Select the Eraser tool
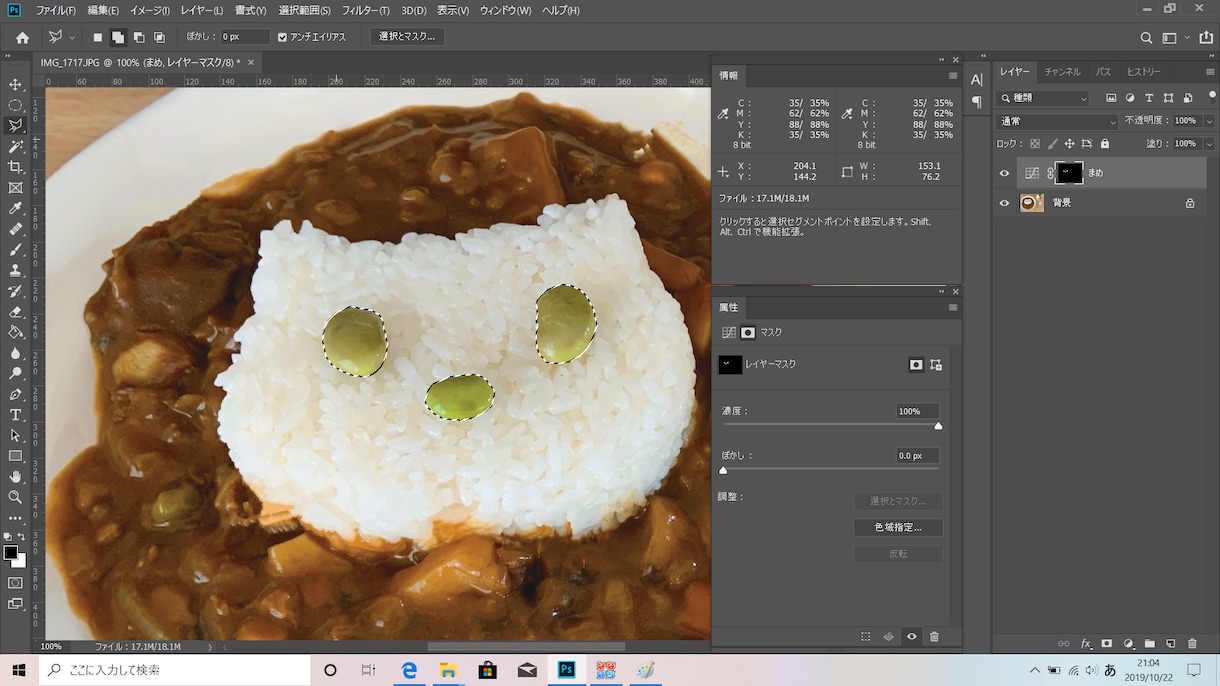Viewport: 1220px width, 686px height. click(x=15, y=312)
